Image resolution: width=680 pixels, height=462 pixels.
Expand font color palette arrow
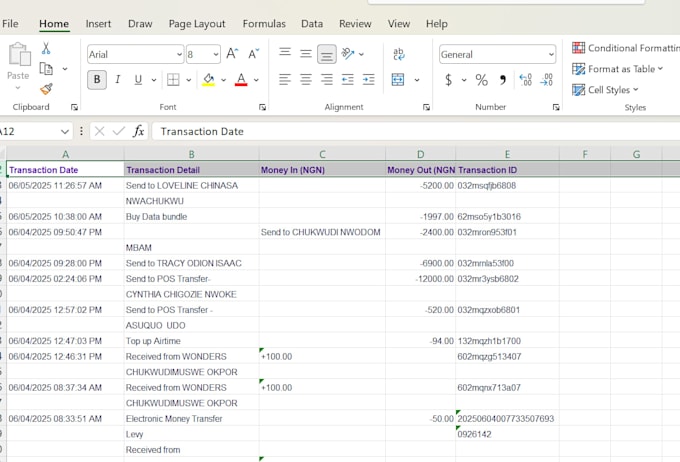point(256,80)
